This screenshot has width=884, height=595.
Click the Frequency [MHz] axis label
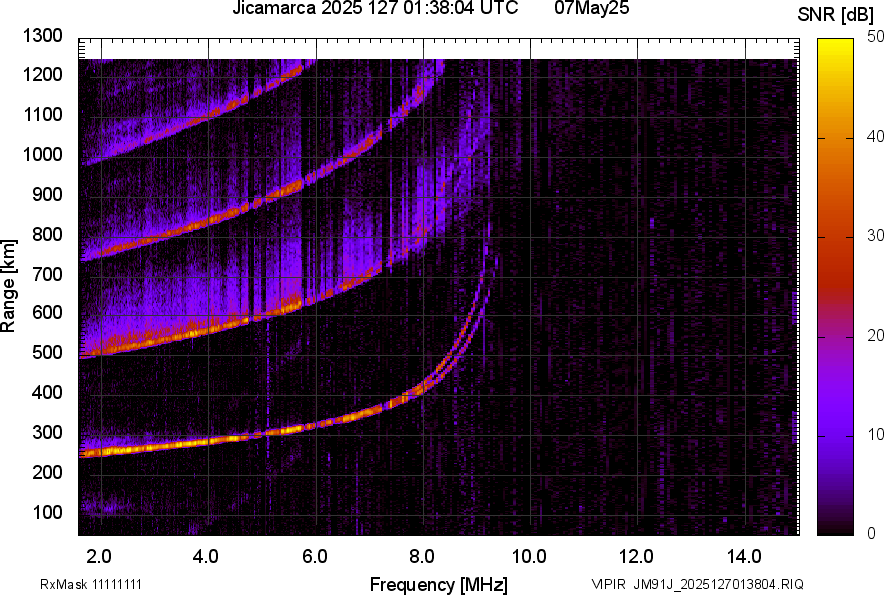[x=438, y=584]
